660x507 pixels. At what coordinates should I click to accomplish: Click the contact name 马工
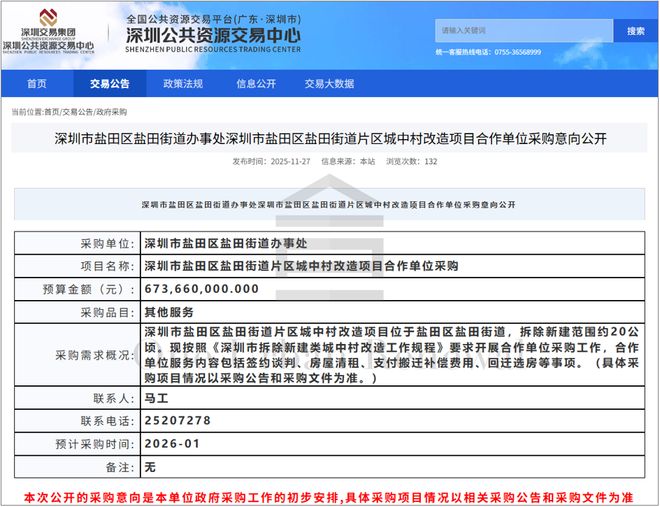pyautogui.click(x=156, y=398)
